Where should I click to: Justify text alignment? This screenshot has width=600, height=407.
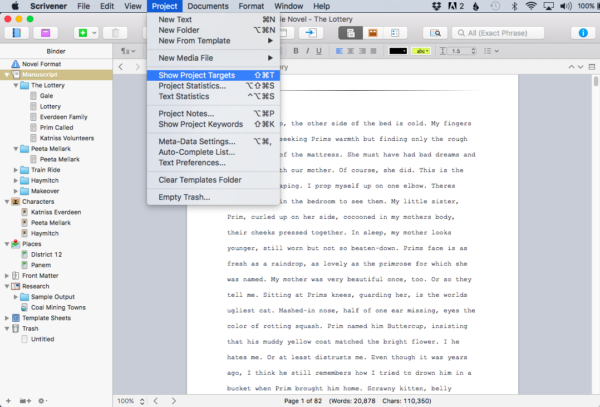click(x=373, y=51)
